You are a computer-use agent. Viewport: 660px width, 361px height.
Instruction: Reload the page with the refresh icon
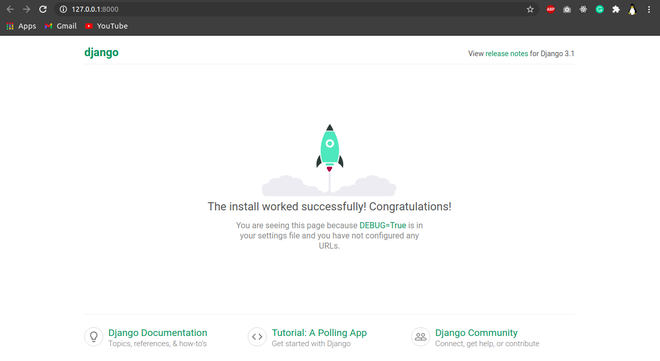point(43,9)
